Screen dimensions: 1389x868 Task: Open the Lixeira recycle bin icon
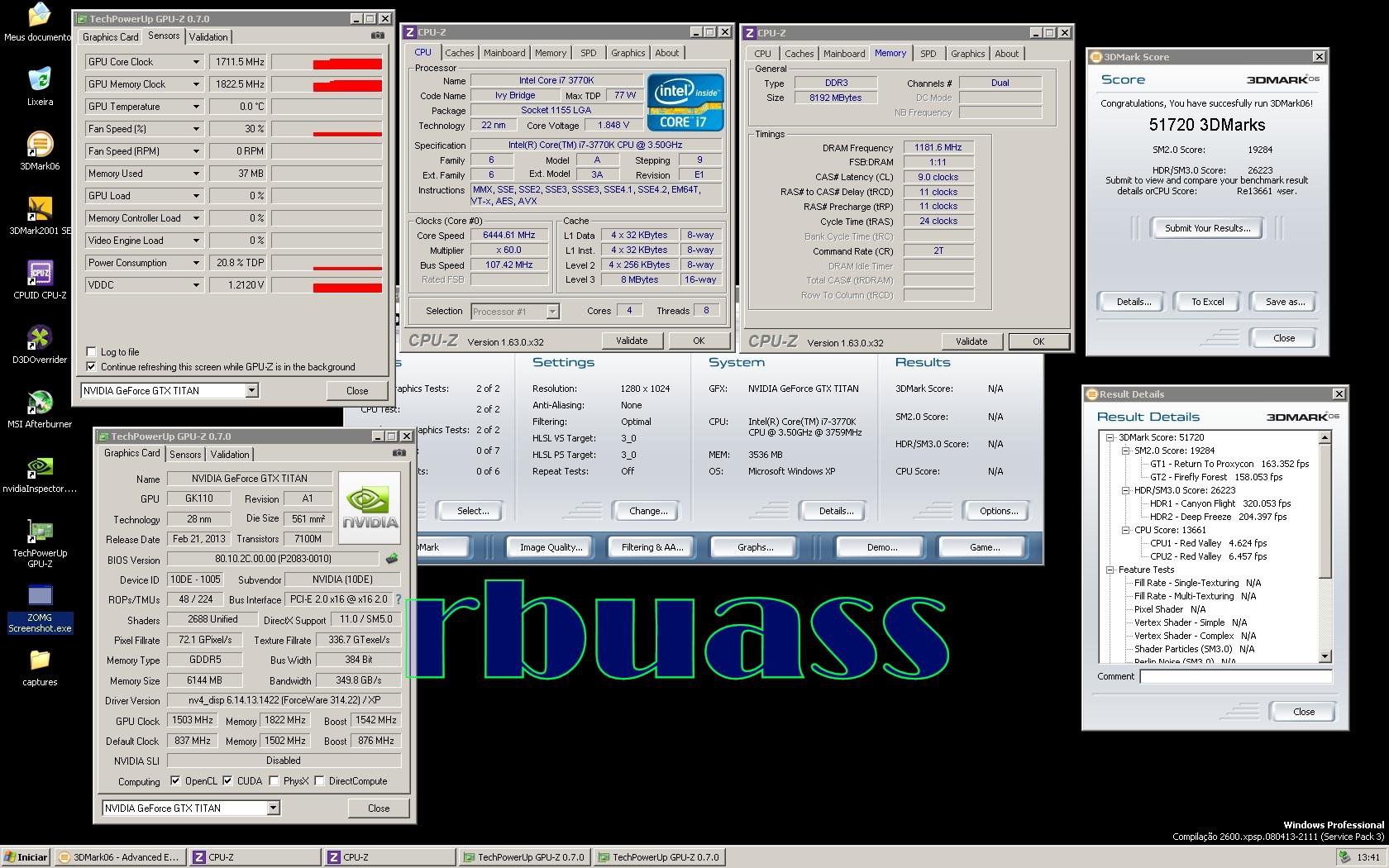point(40,87)
